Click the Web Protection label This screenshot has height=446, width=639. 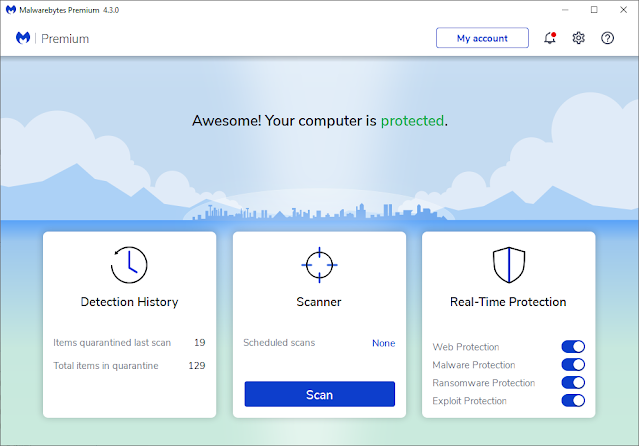coord(466,347)
